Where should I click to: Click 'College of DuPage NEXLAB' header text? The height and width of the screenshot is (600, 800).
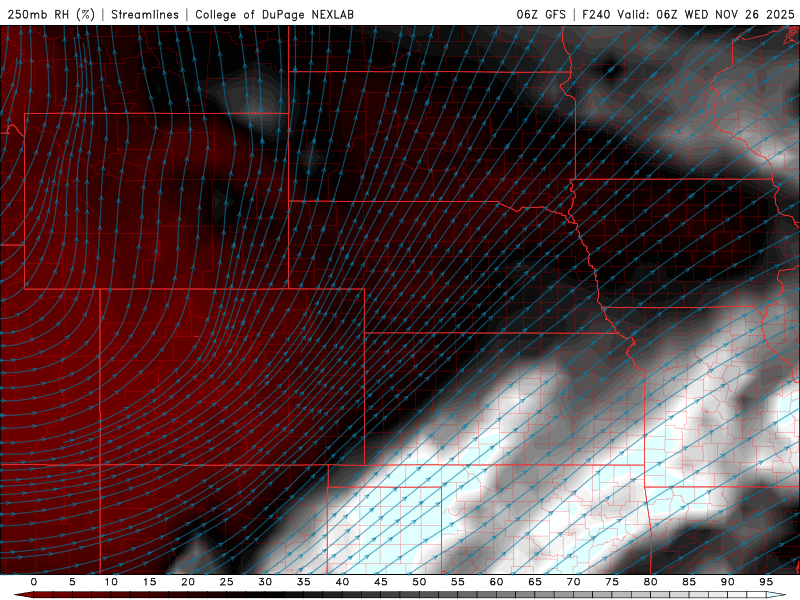pos(274,14)
